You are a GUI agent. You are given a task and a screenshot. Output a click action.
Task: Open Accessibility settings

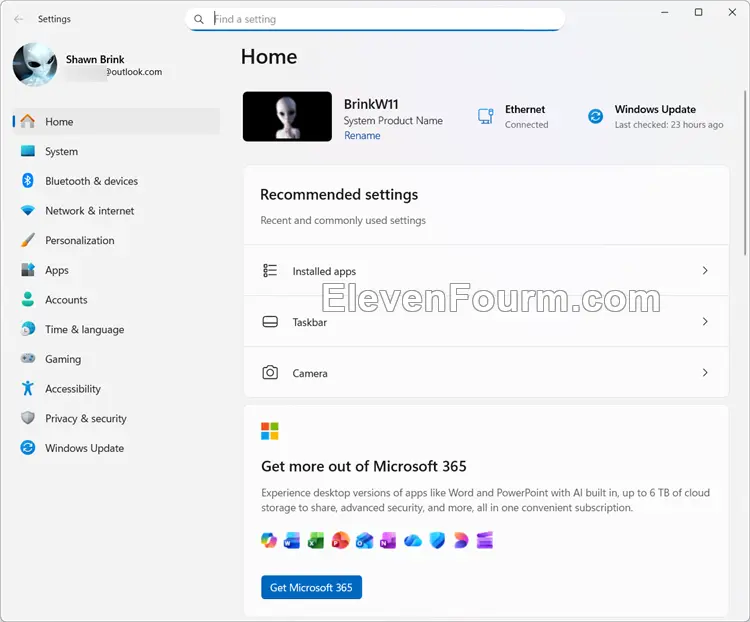(116, 389)
